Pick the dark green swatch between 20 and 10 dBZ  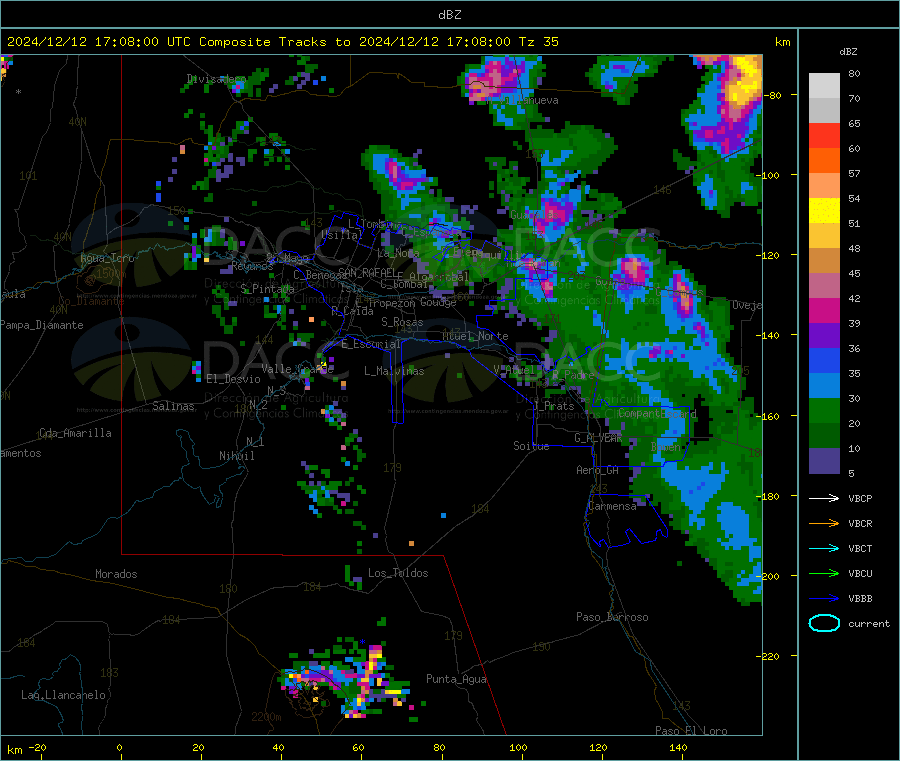(x=824, y=436)
